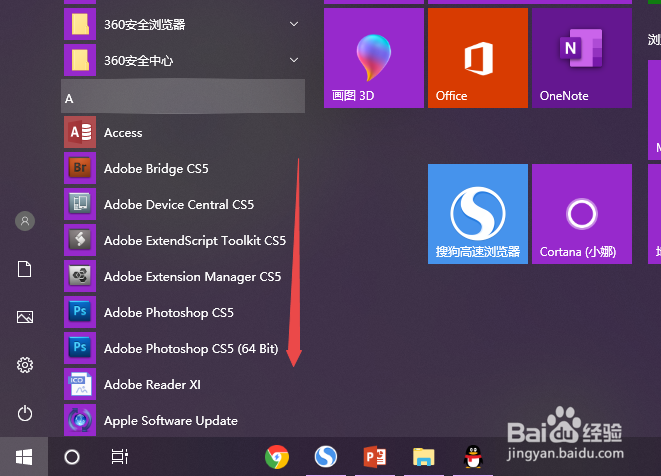Open QQ penguin on the taskbar
The height and width of the screenshot is (476, 661).
[x=473, y=457]
